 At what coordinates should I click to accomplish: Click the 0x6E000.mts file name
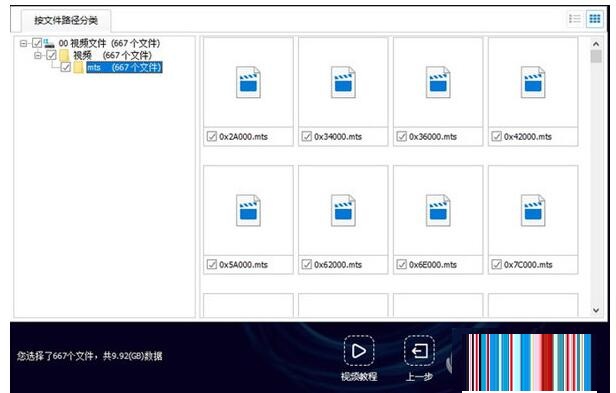[x=433, y=265]
